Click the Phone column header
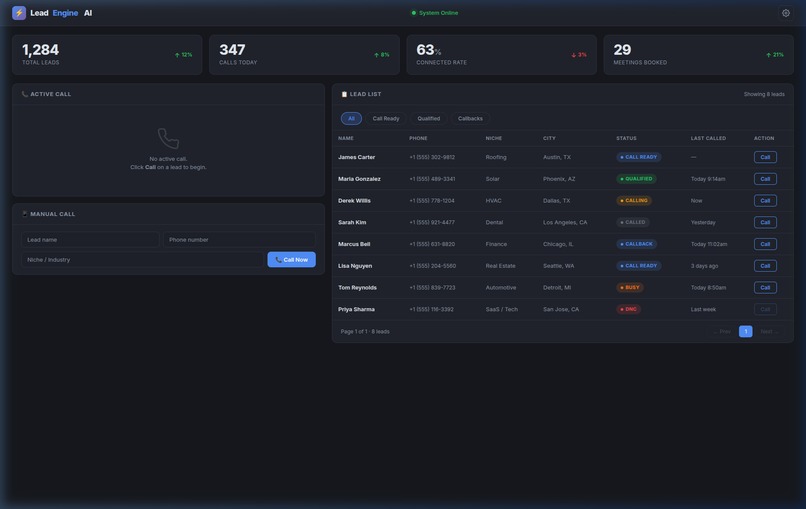This screenshot has width=806, height=509. point(418,138)
